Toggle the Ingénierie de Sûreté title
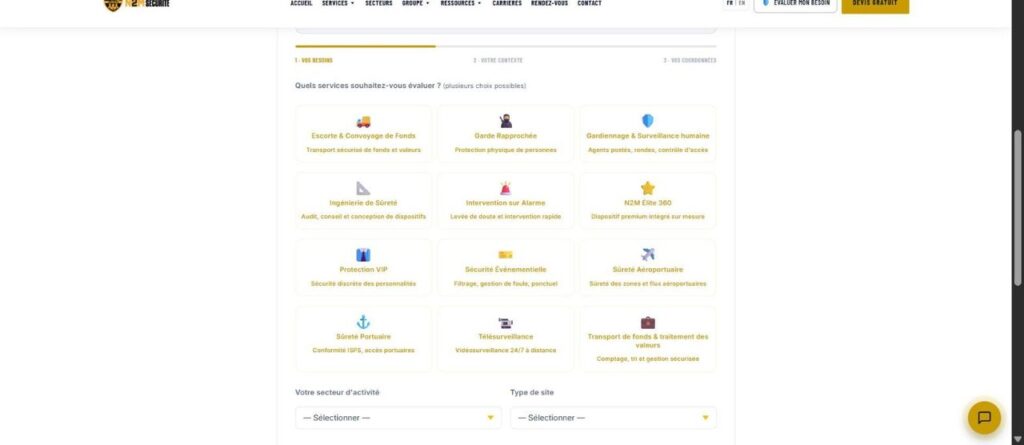 (x=363, y=203)
